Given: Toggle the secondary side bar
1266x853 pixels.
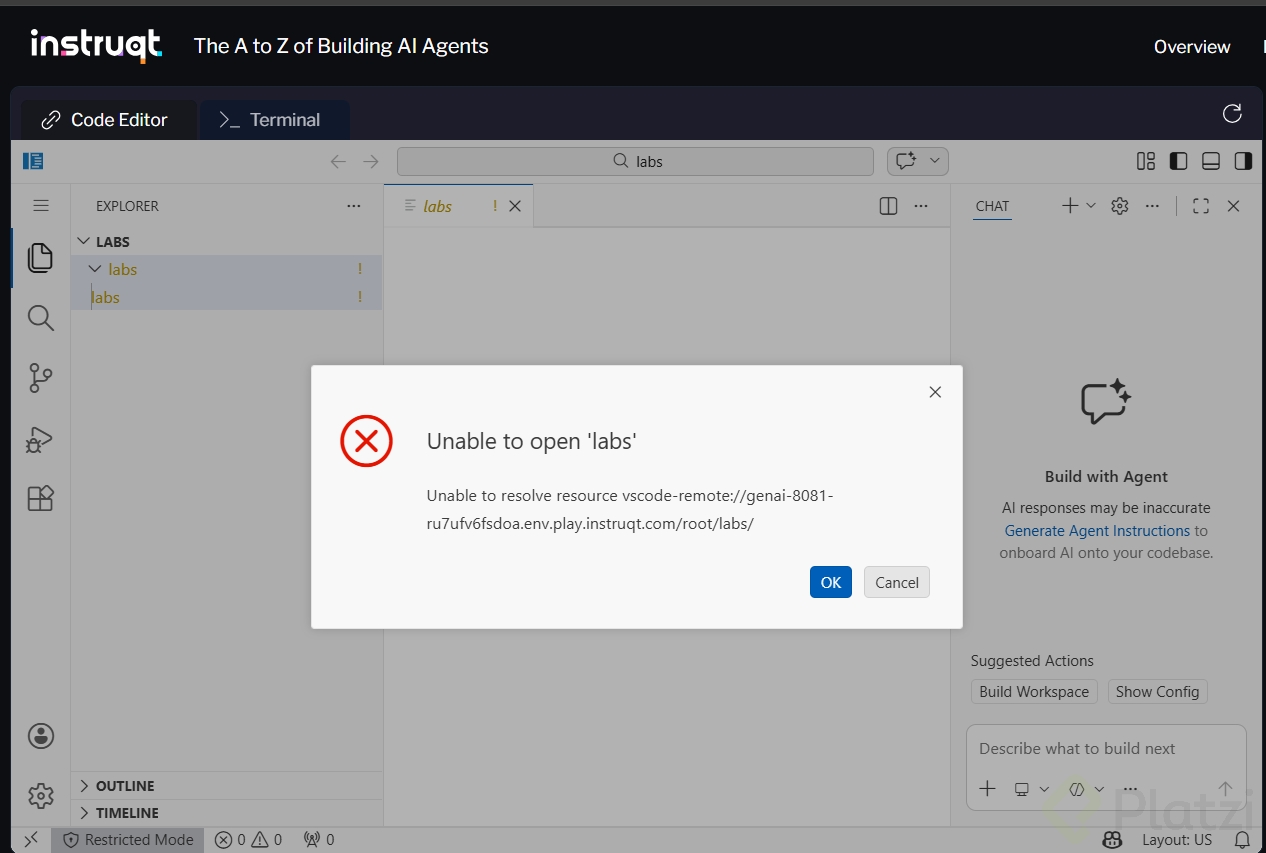Looking at the screenshot, I should point(1243,161).
